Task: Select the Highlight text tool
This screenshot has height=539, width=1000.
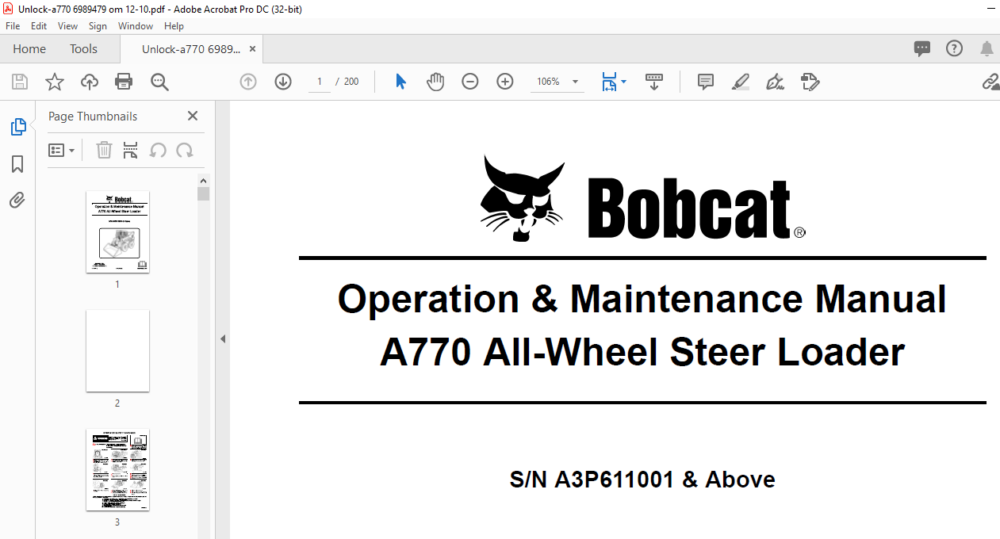Action: pyautogui.click(x=740, y=82)
